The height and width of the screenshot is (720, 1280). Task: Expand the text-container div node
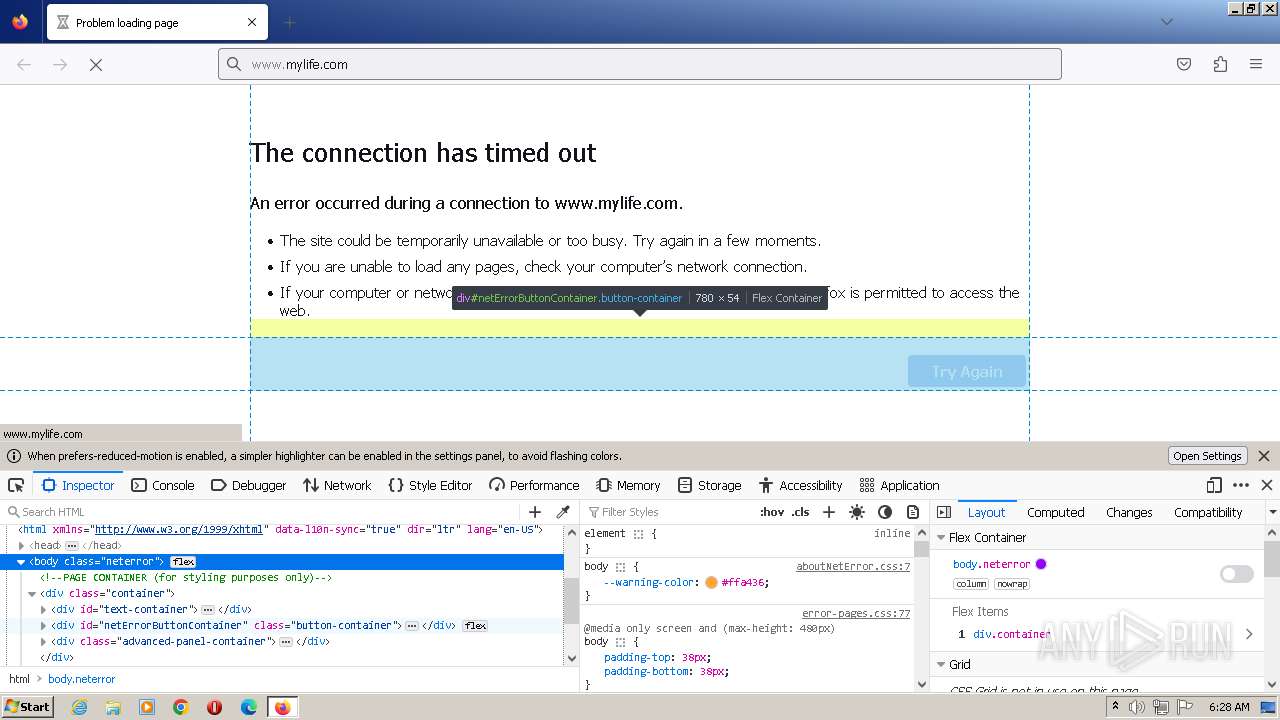tap(43, 610)
